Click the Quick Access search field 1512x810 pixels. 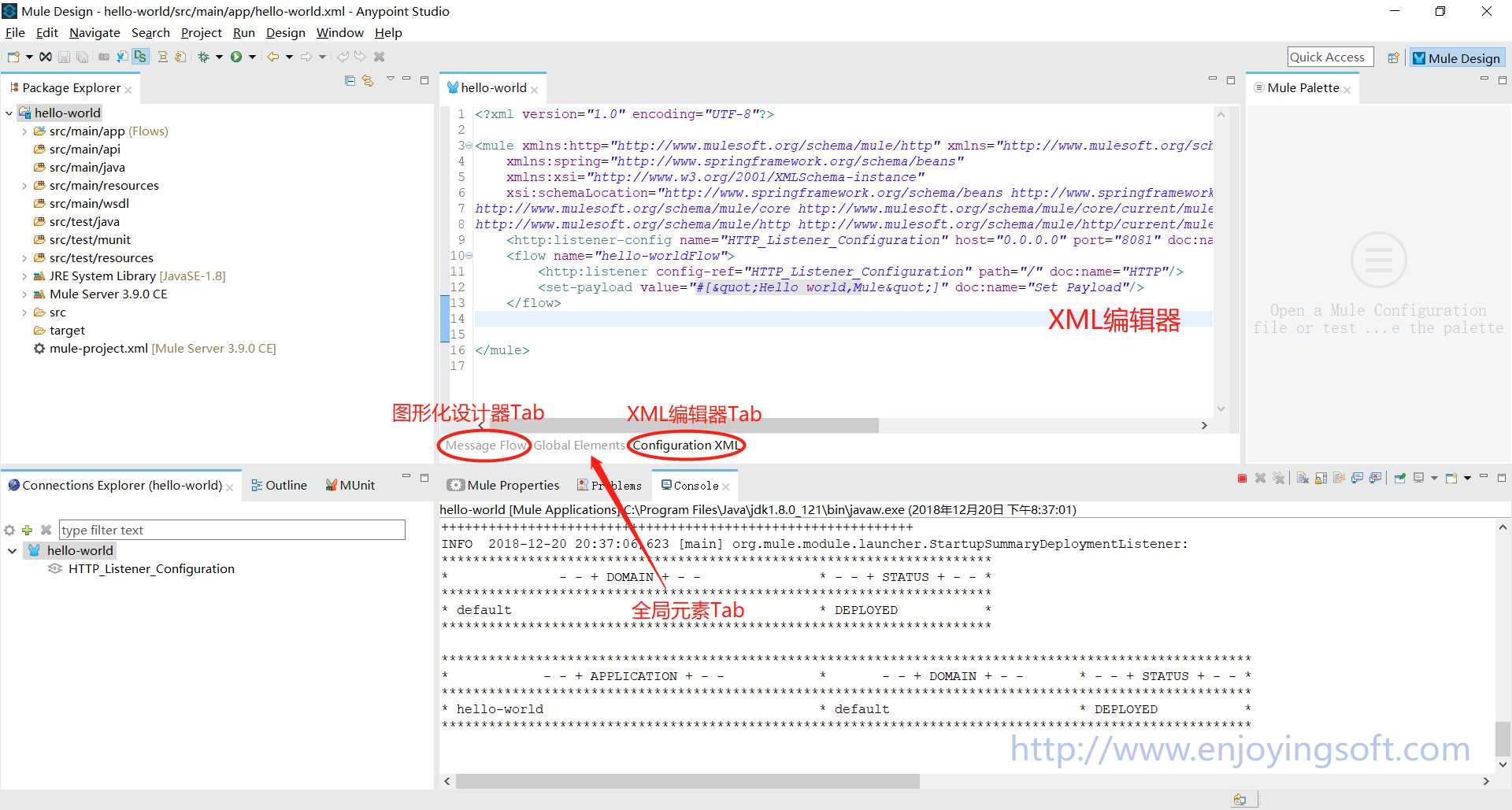click(x=1330, y=57)
